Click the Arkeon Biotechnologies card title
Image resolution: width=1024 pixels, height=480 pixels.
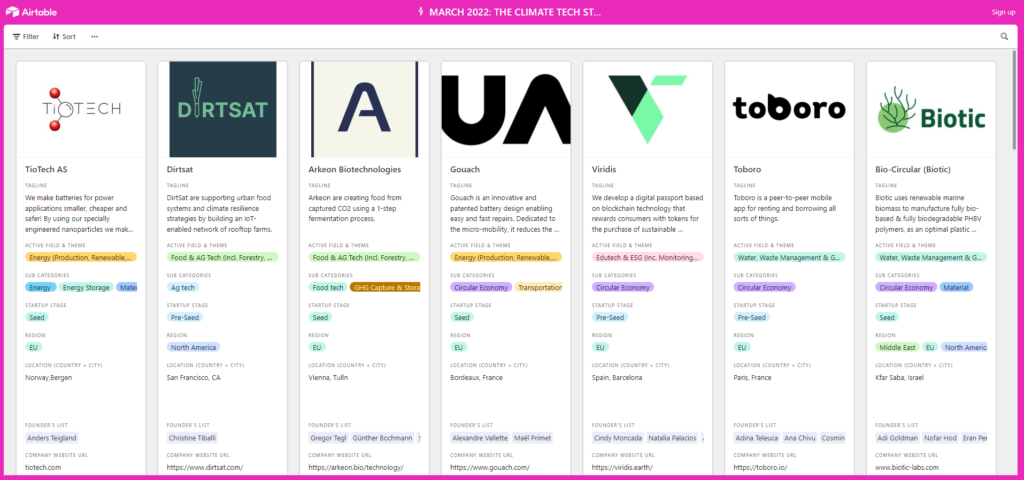[x=355, y=170]
